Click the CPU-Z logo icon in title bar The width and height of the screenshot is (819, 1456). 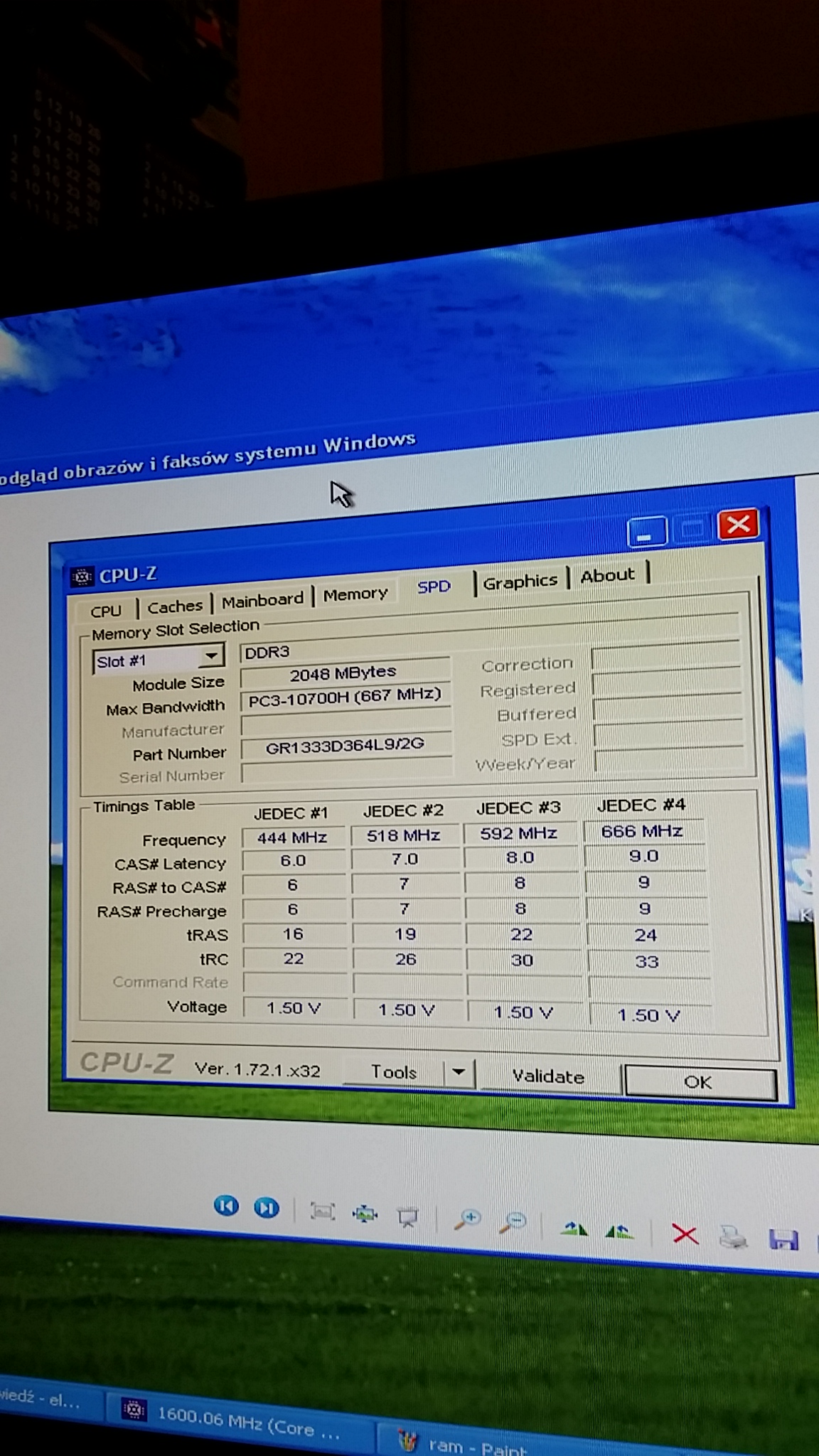point(82,576)
